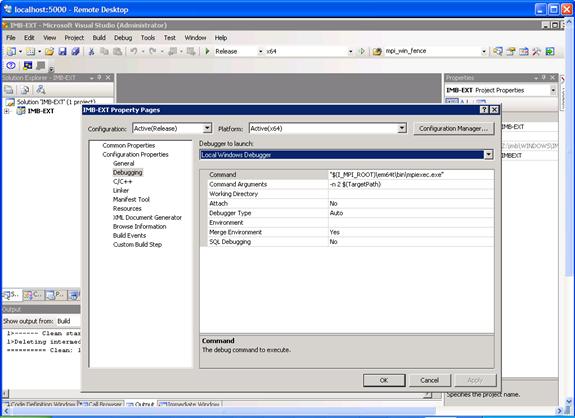This screenshot has height=418, width=575.
Task: Click the Cancel button
Action: point(429,380)
